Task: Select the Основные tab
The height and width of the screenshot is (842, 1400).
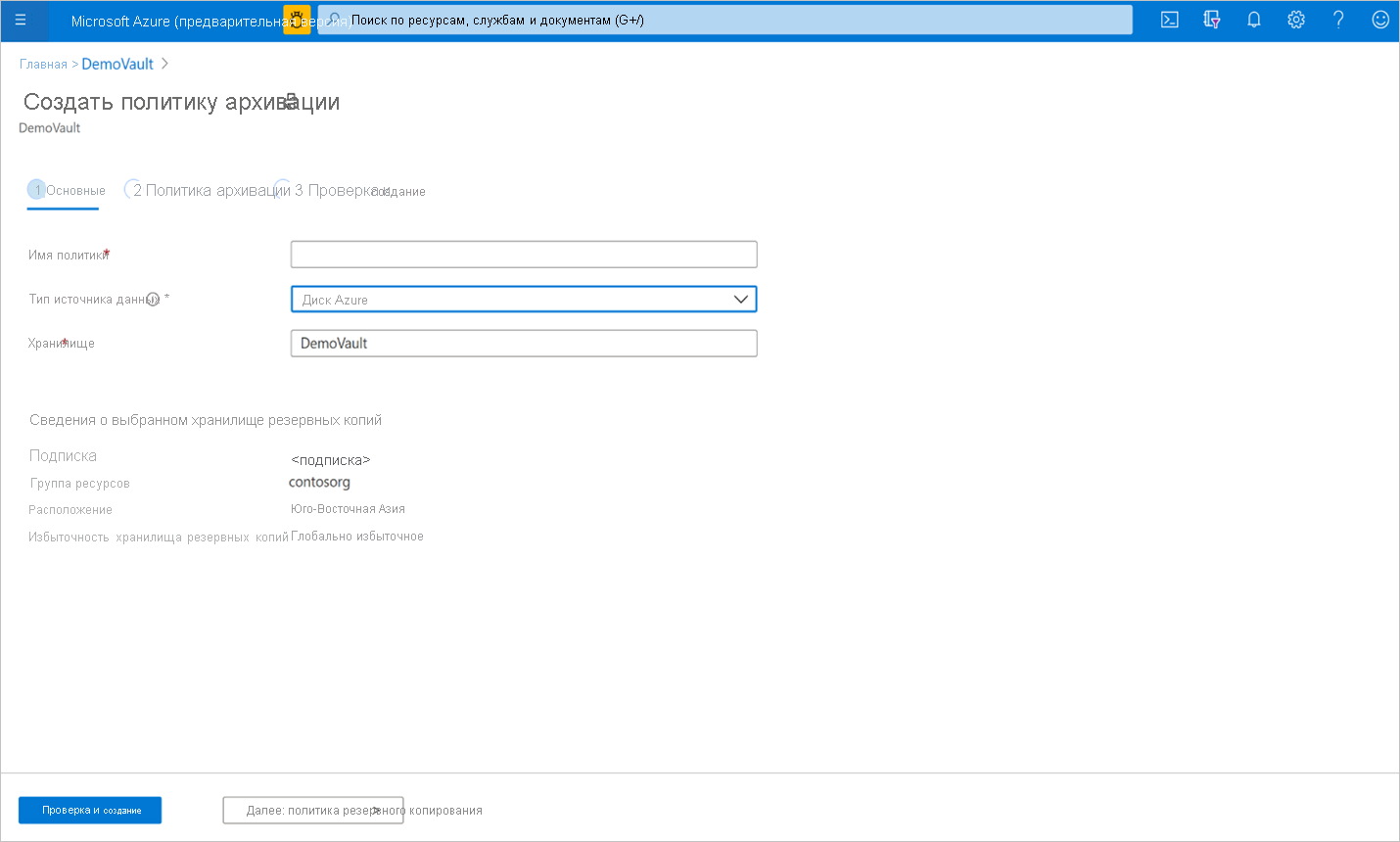Action: point(66,191)
